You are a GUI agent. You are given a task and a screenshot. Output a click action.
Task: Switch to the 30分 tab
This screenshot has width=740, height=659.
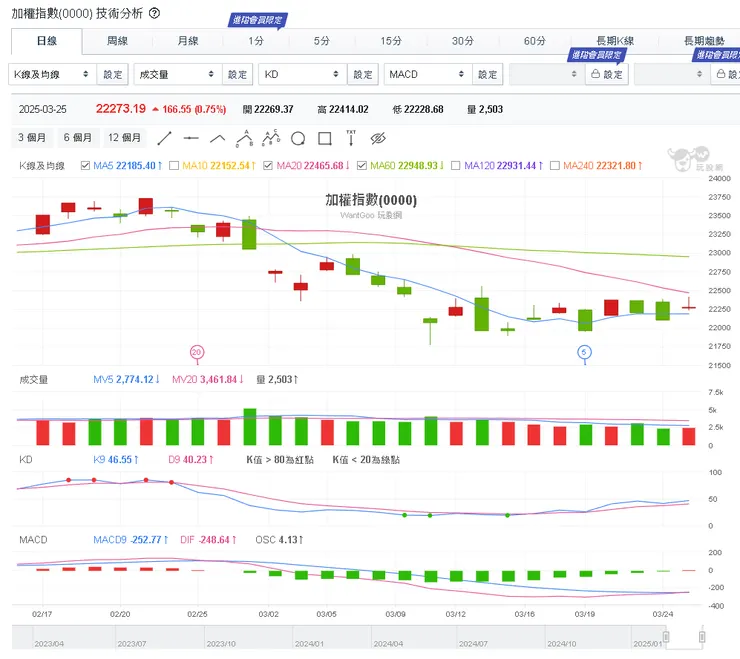coord(463,41)
